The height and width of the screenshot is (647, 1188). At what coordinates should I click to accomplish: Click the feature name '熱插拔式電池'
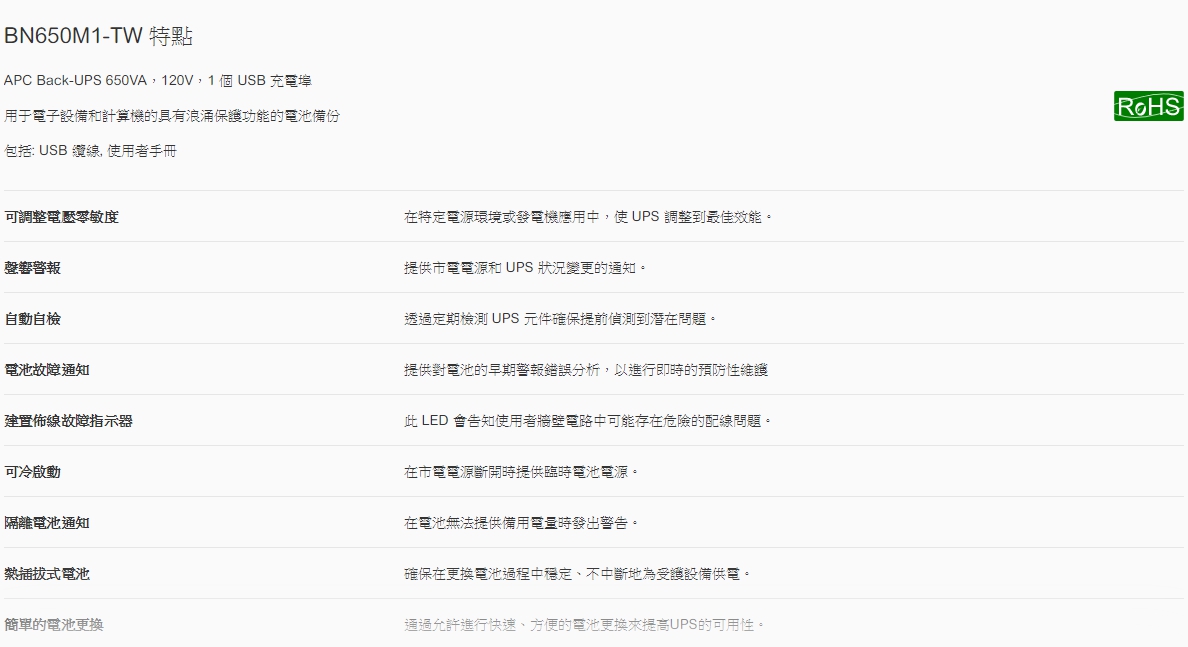click(47, 574)
